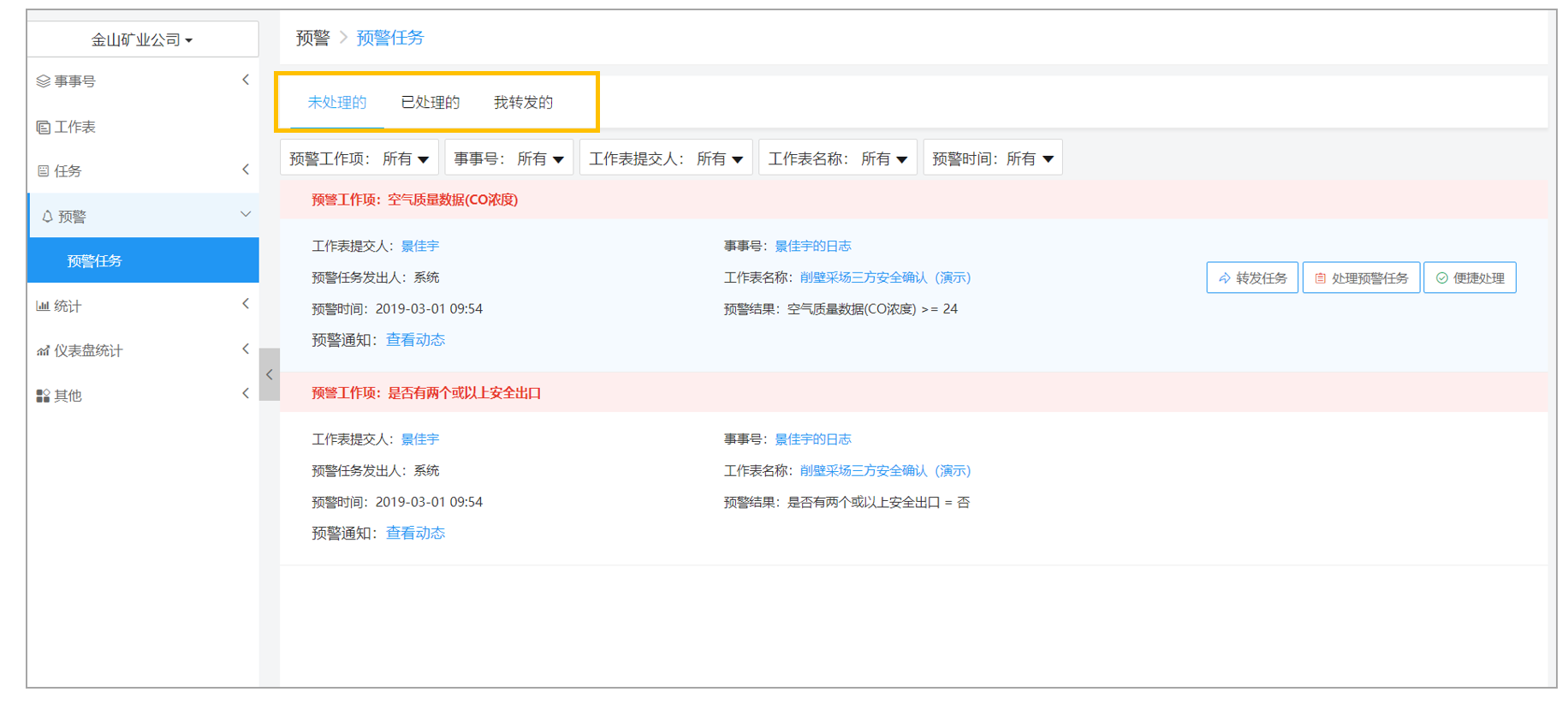The height and width of the screenshot is (704, 1568).
Task: Collapse the 预警 sidebar chevron
Action: 246,214
